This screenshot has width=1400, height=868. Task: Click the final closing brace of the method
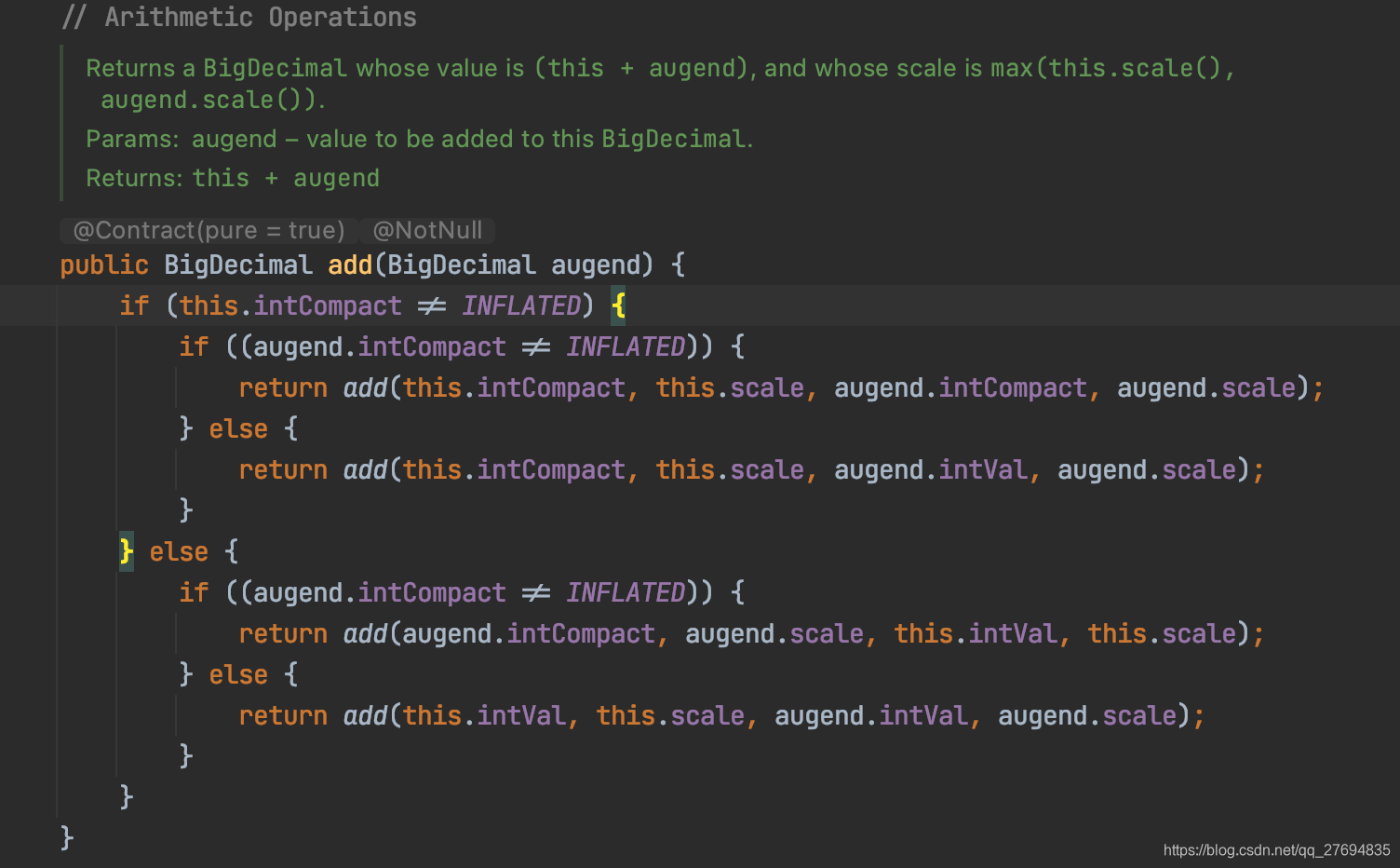pos(66,836)
